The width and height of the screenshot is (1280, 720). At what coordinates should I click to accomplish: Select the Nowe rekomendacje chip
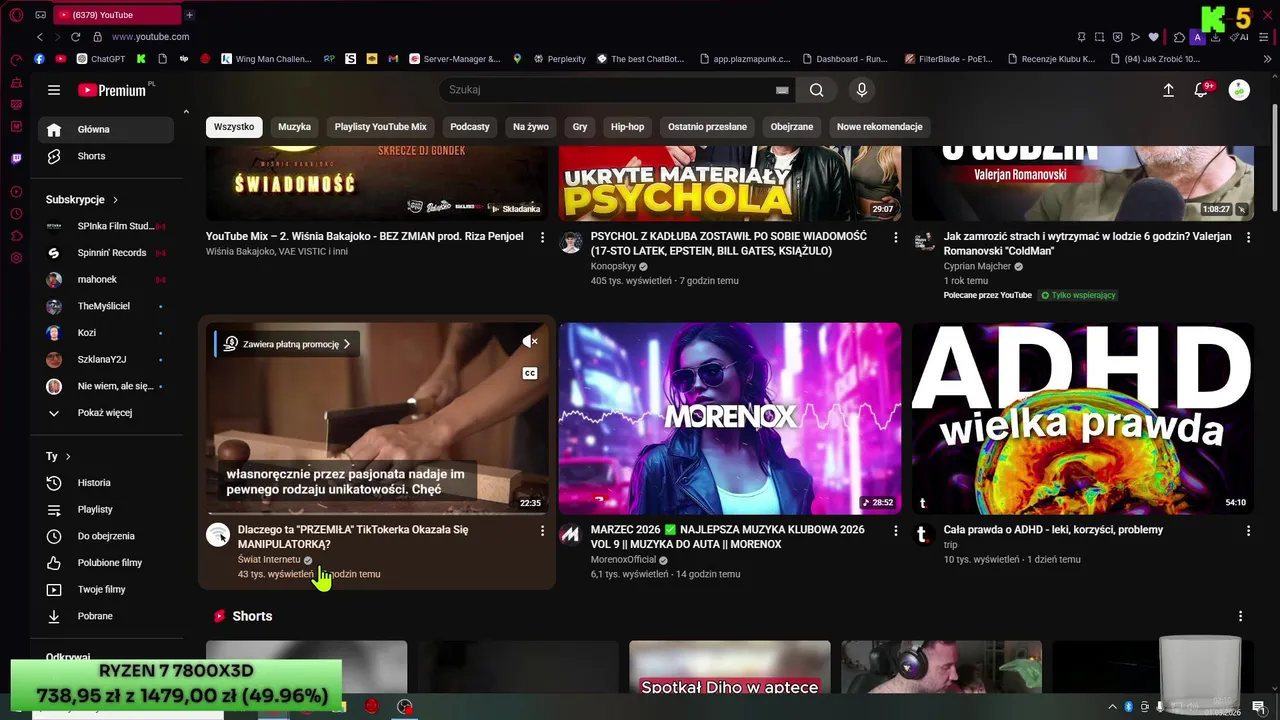(x=879, y=127)
